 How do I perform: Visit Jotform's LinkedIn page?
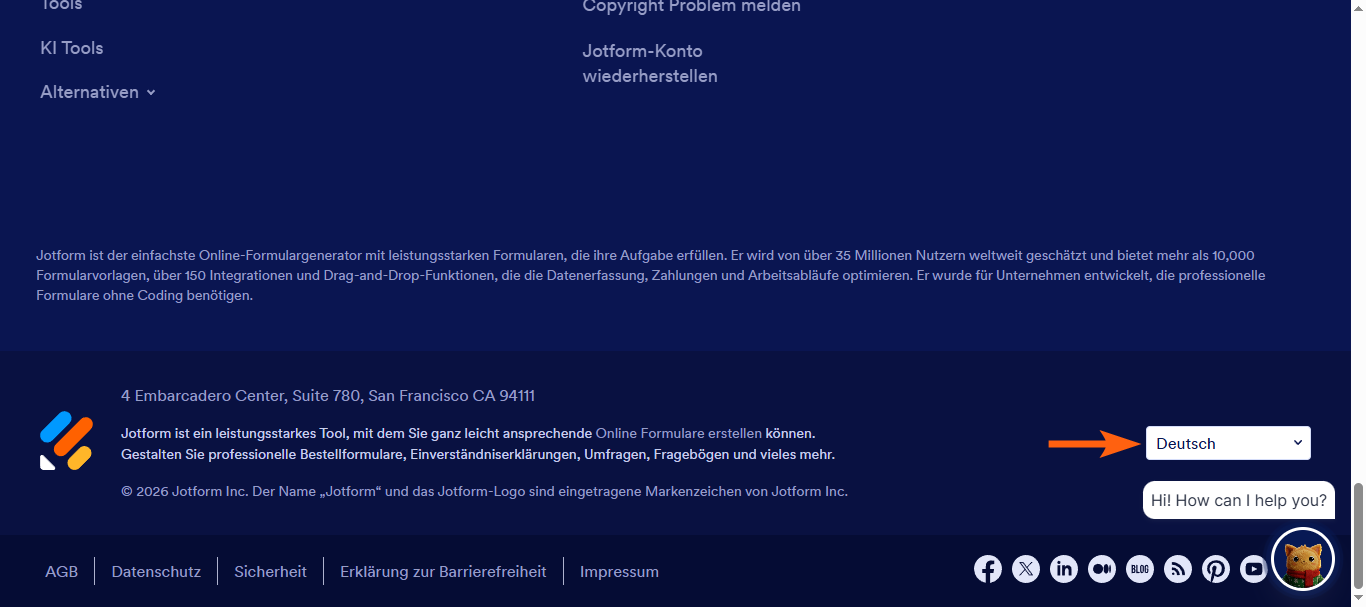pos(1063,568)
